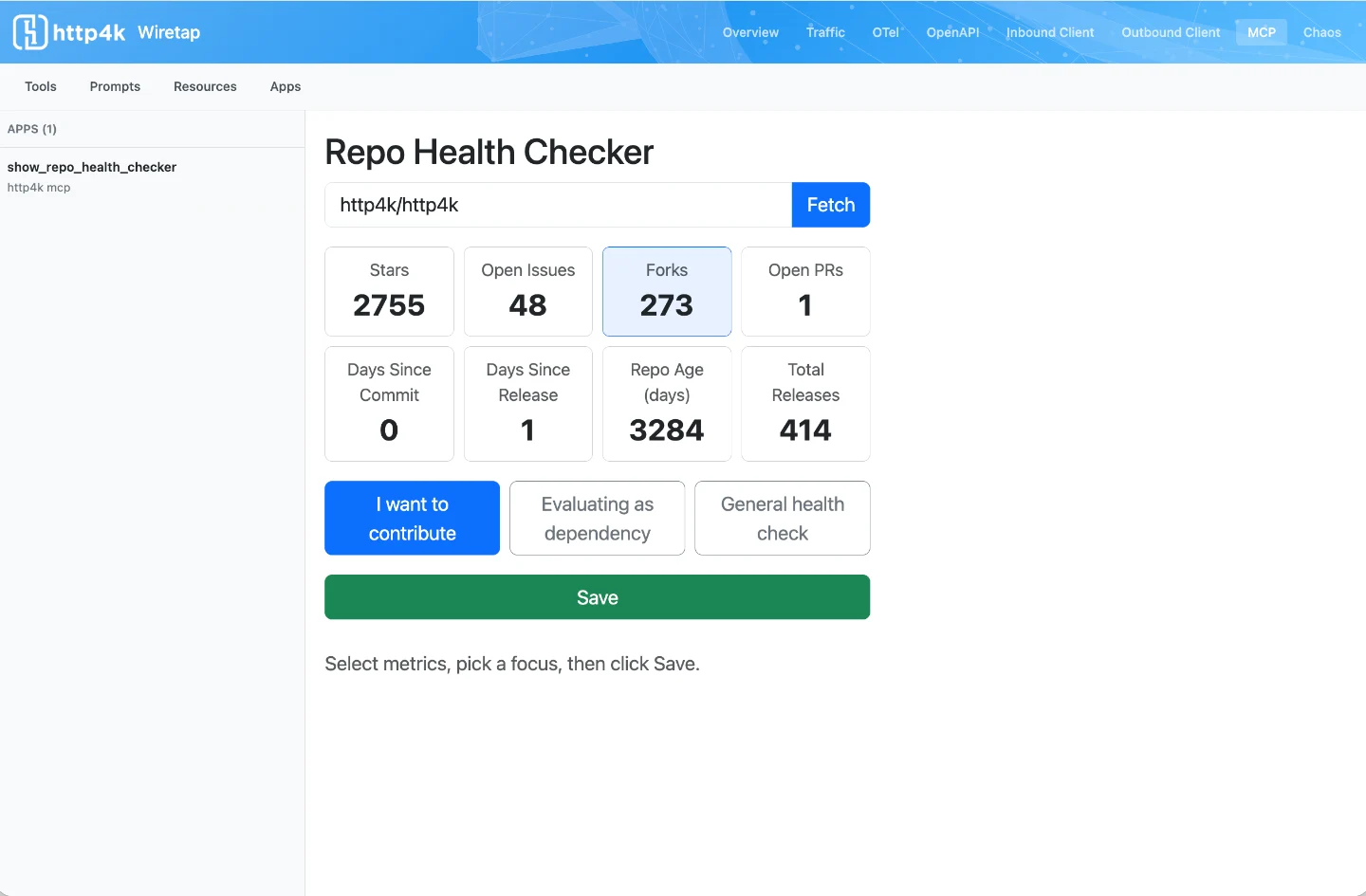1366x896 pixels.
Task: Toggle the Open Issues metric card
Action: tap(528, 291)
